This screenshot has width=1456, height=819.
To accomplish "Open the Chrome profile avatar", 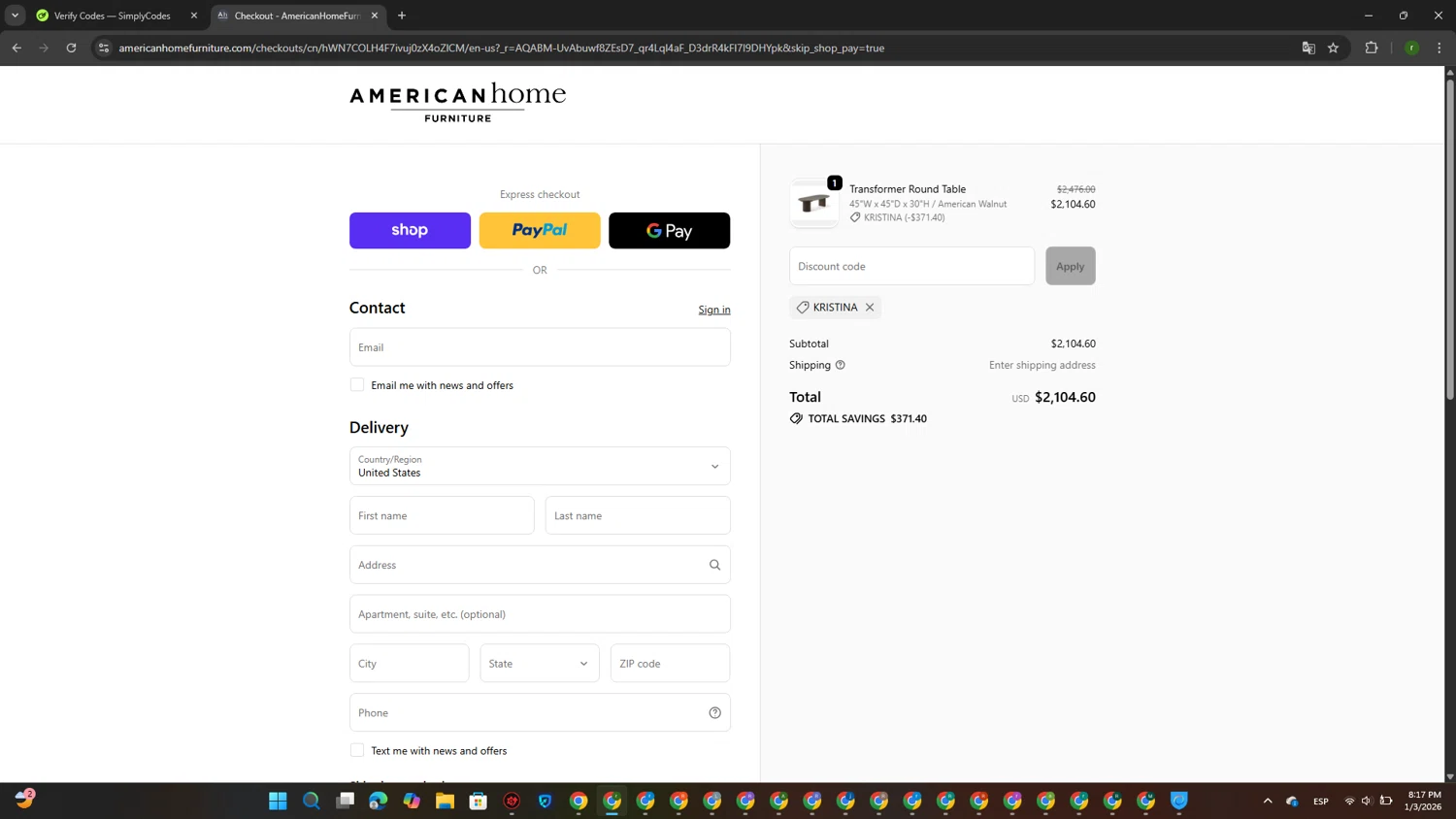I will tap(1412, 48).
